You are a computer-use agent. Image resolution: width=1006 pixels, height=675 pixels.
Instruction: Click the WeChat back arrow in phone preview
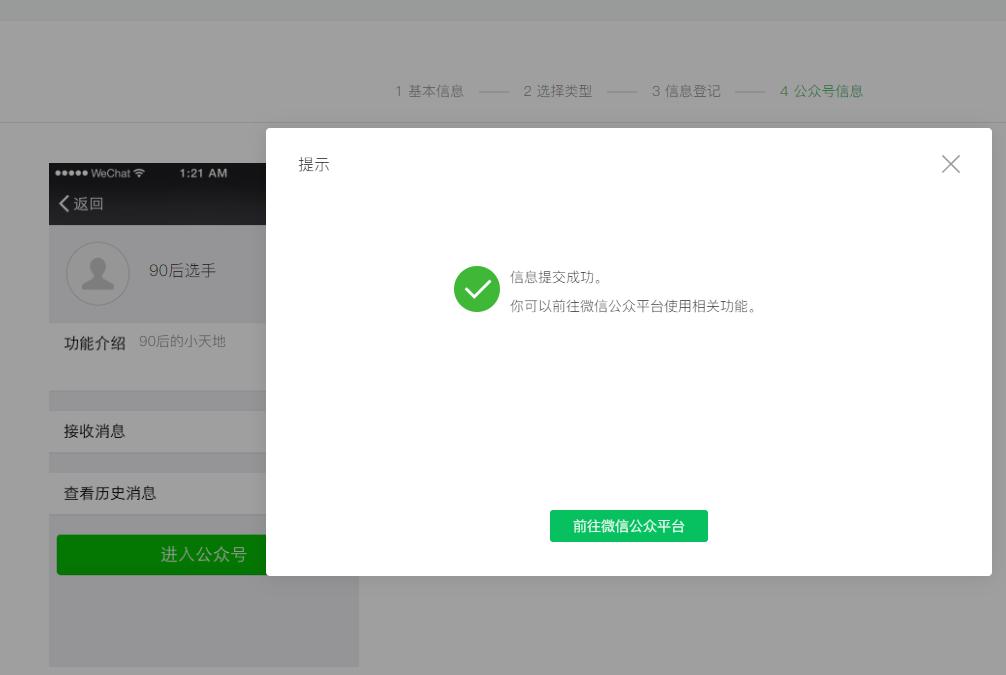point(65,203)
